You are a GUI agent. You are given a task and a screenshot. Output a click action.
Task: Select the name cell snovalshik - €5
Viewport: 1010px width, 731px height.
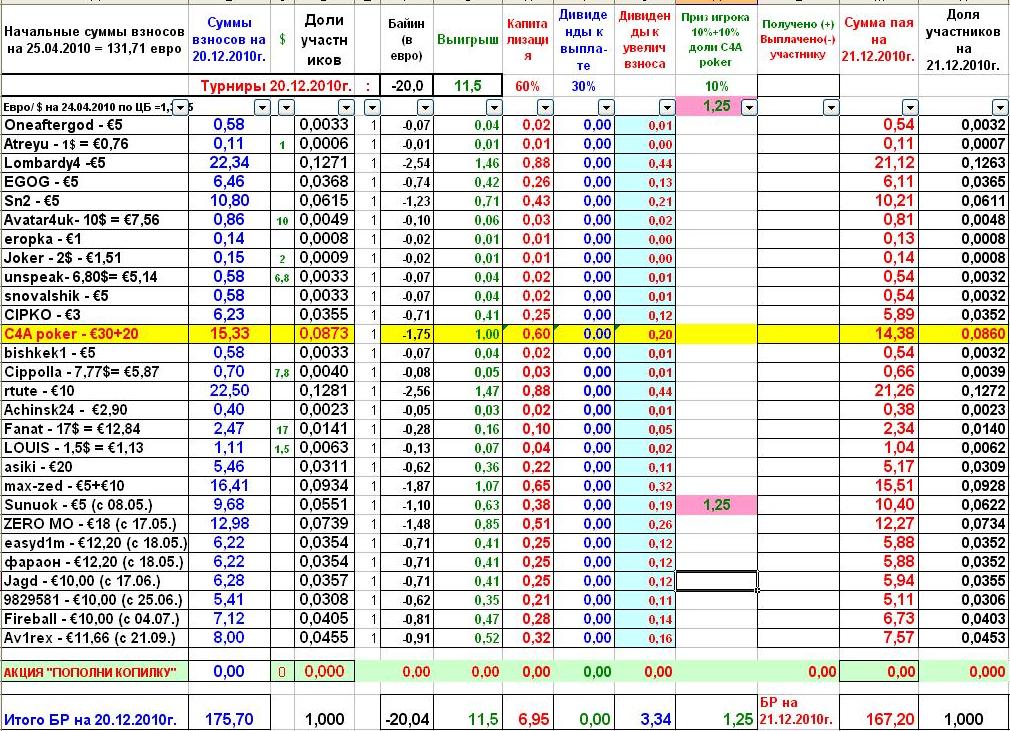[95, 296]
